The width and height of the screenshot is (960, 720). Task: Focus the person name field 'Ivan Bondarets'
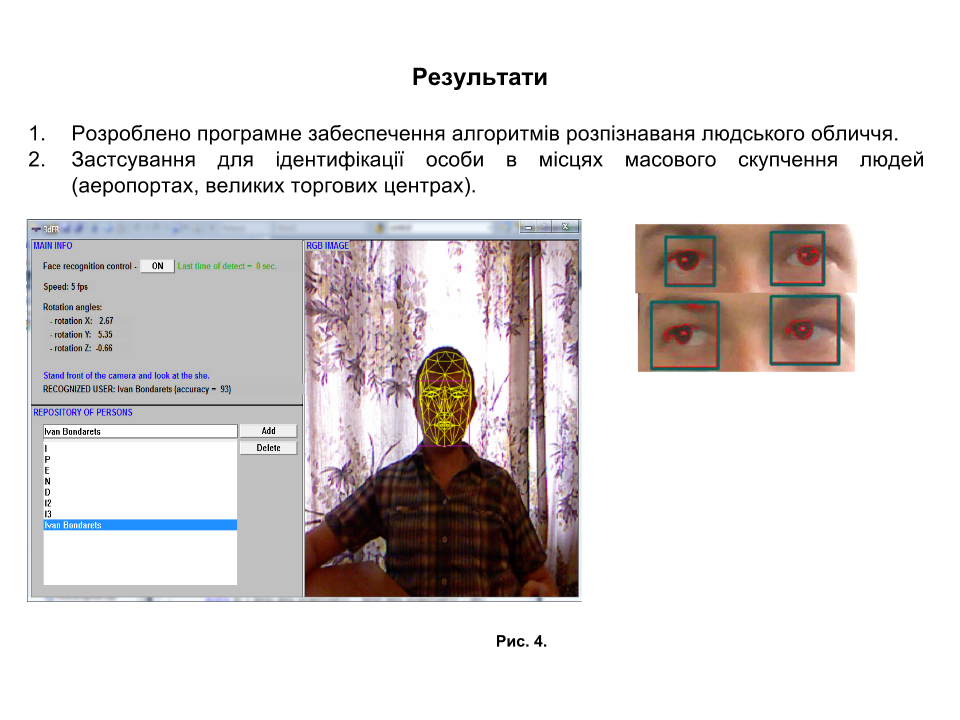tap(140, 432)
